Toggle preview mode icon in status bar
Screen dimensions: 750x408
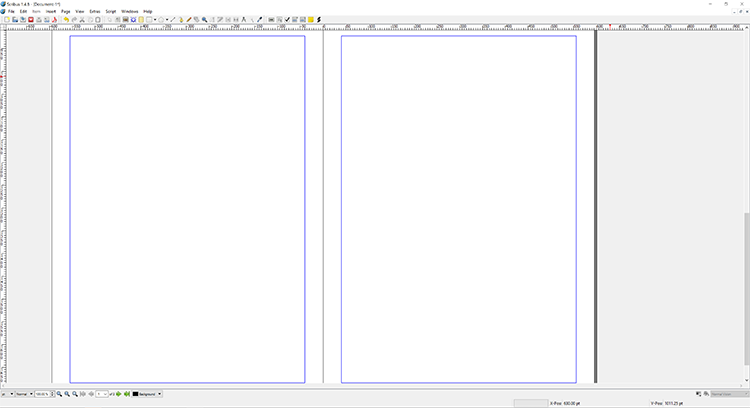706,394
